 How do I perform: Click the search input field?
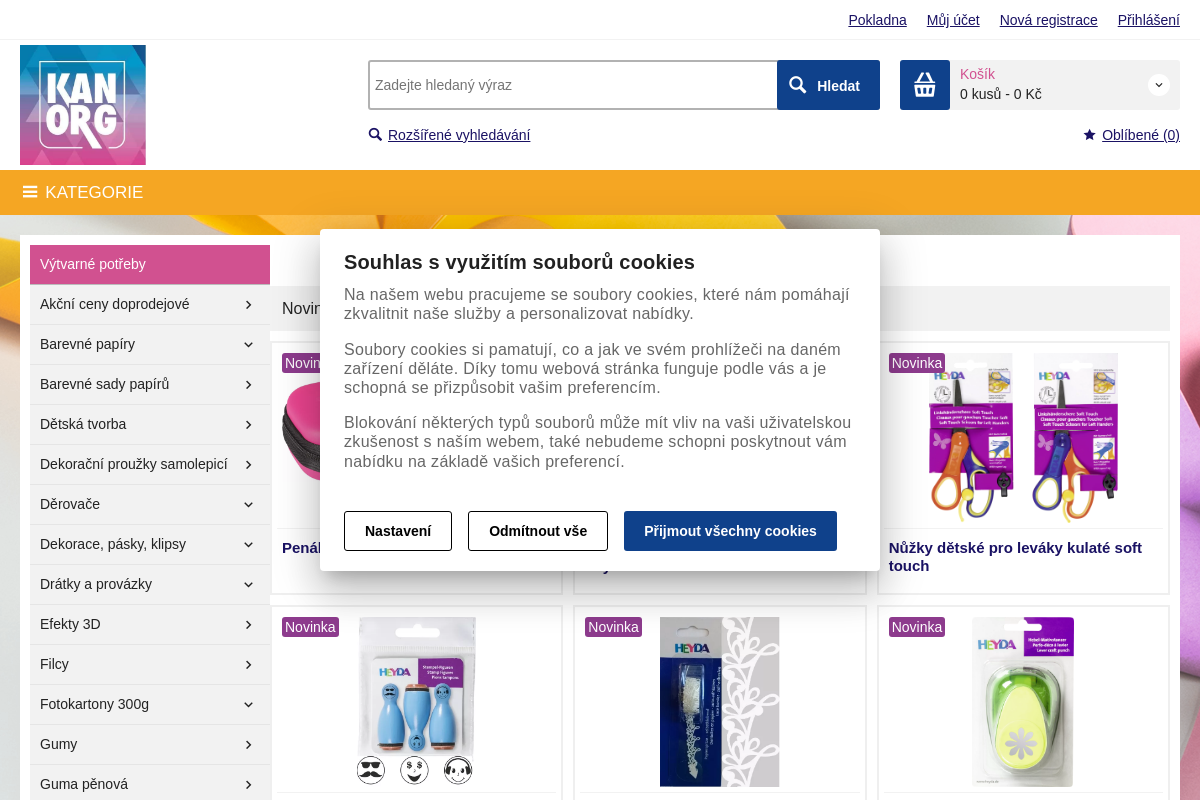point(573,85)
